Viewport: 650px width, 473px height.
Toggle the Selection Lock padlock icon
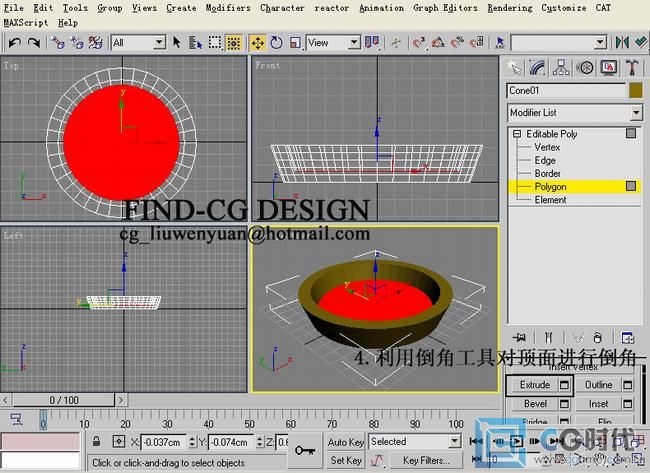(96, 441)
